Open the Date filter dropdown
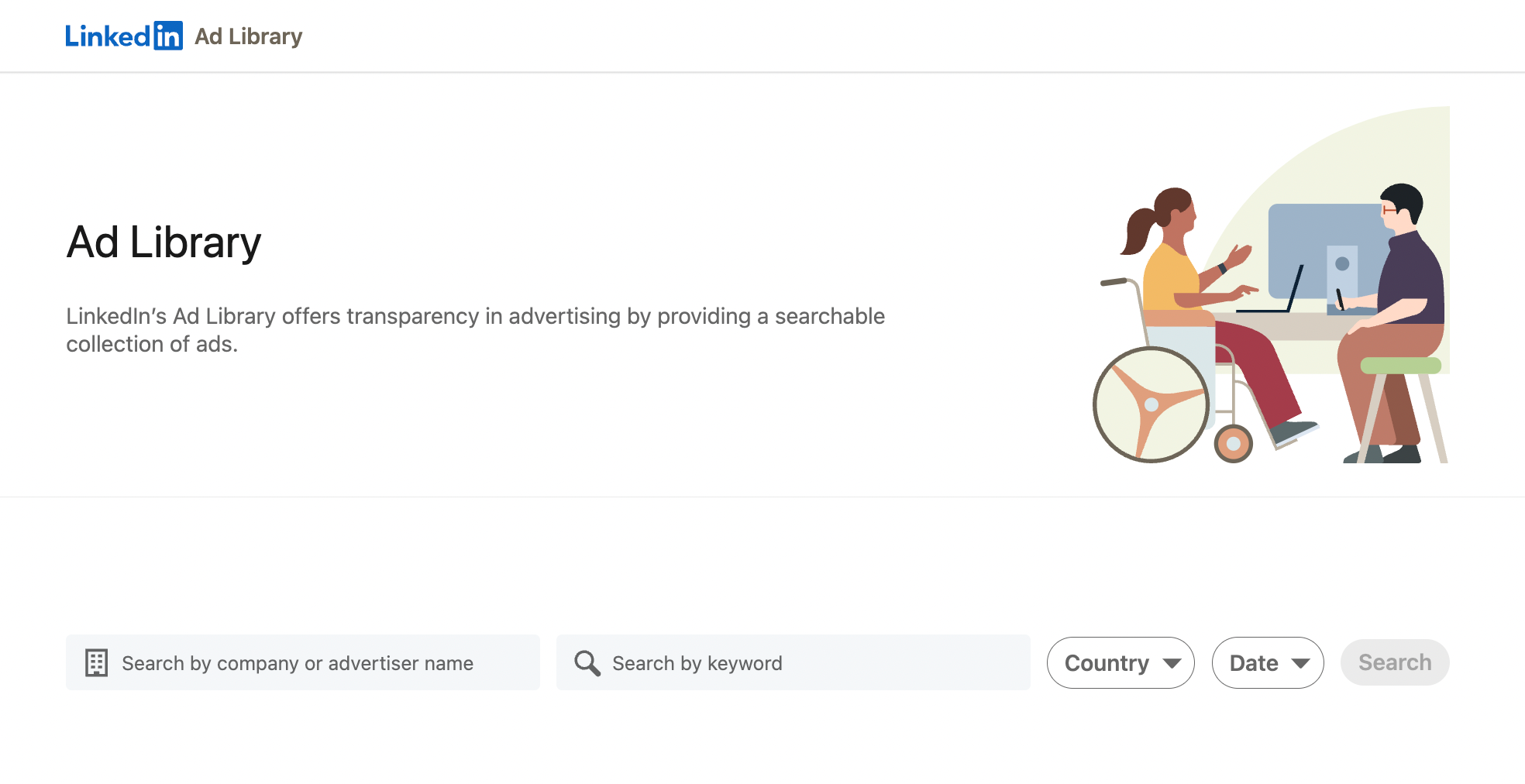Viewport: 1525px width, 784px height. 1268,662
